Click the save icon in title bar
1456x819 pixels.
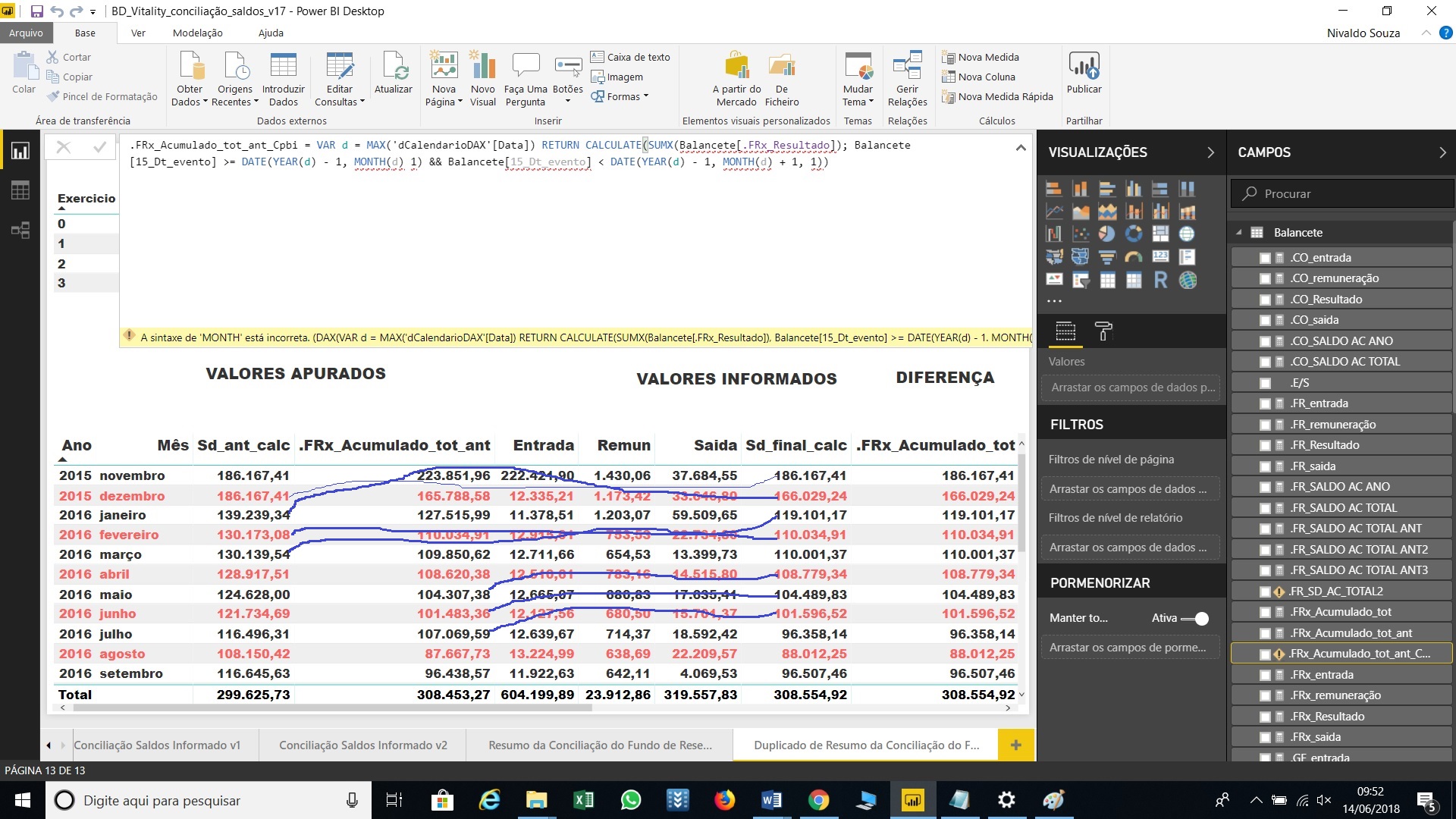point(36,11)
